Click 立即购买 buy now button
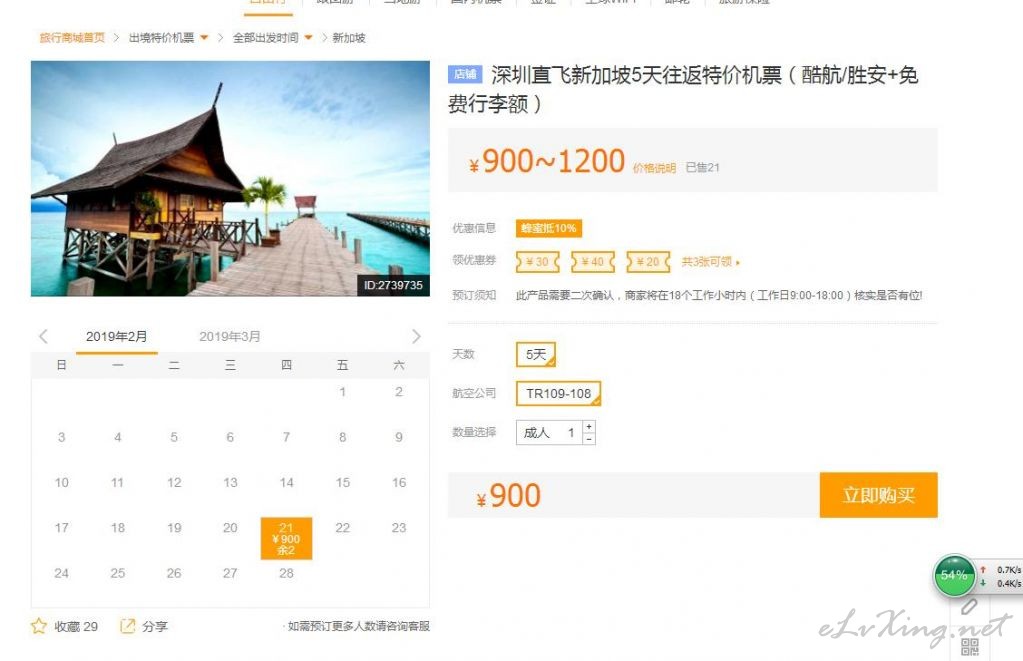This screenshot has height=661, width=1023. coord(878,495)
